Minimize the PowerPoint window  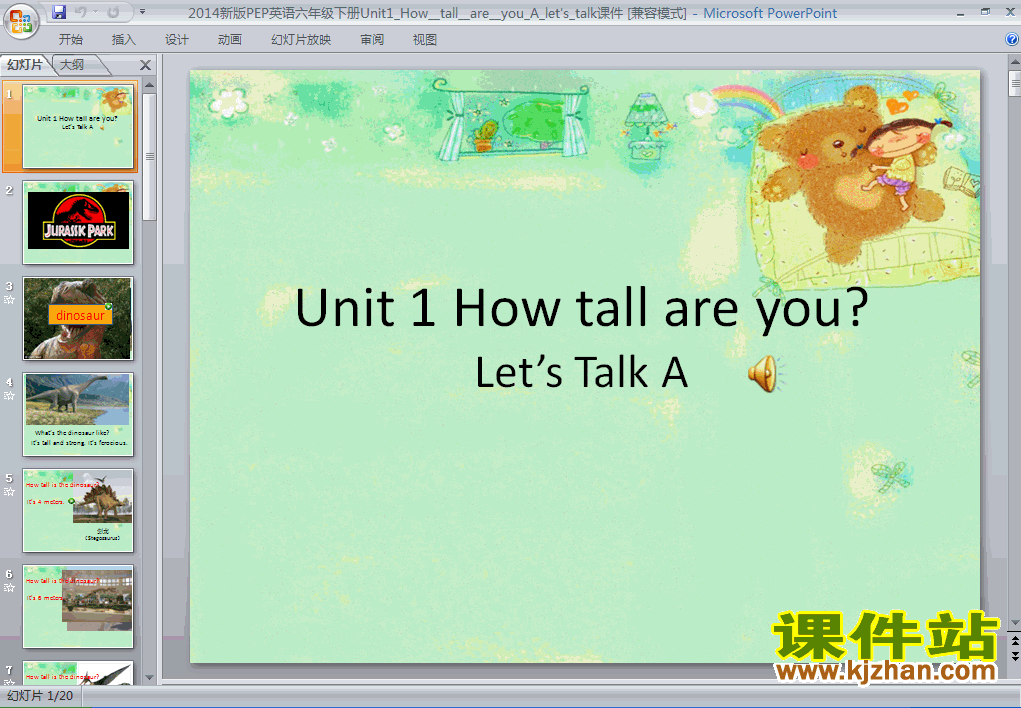[960, 12]
